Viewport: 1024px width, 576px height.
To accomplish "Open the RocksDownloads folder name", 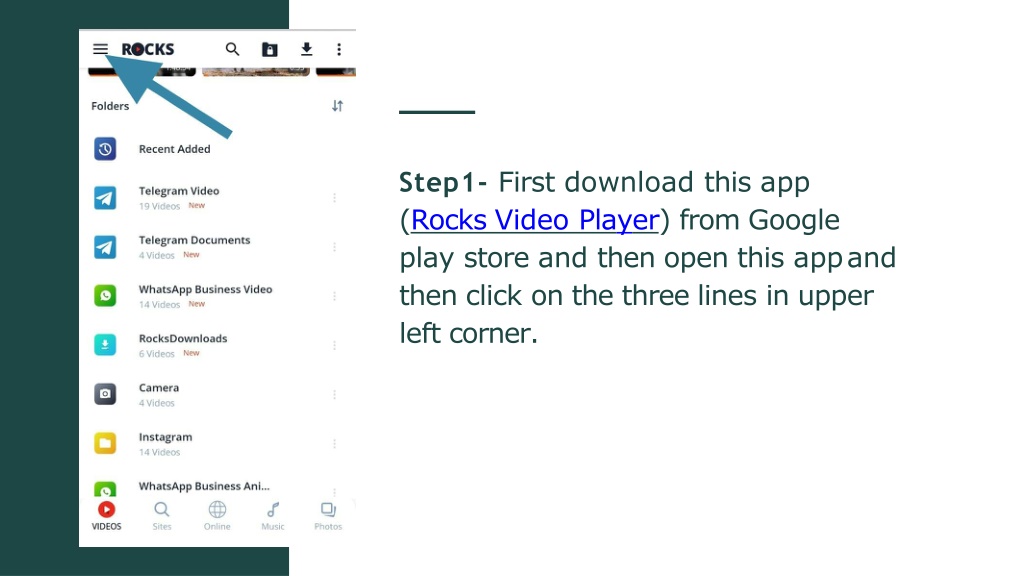I will 183,338.
